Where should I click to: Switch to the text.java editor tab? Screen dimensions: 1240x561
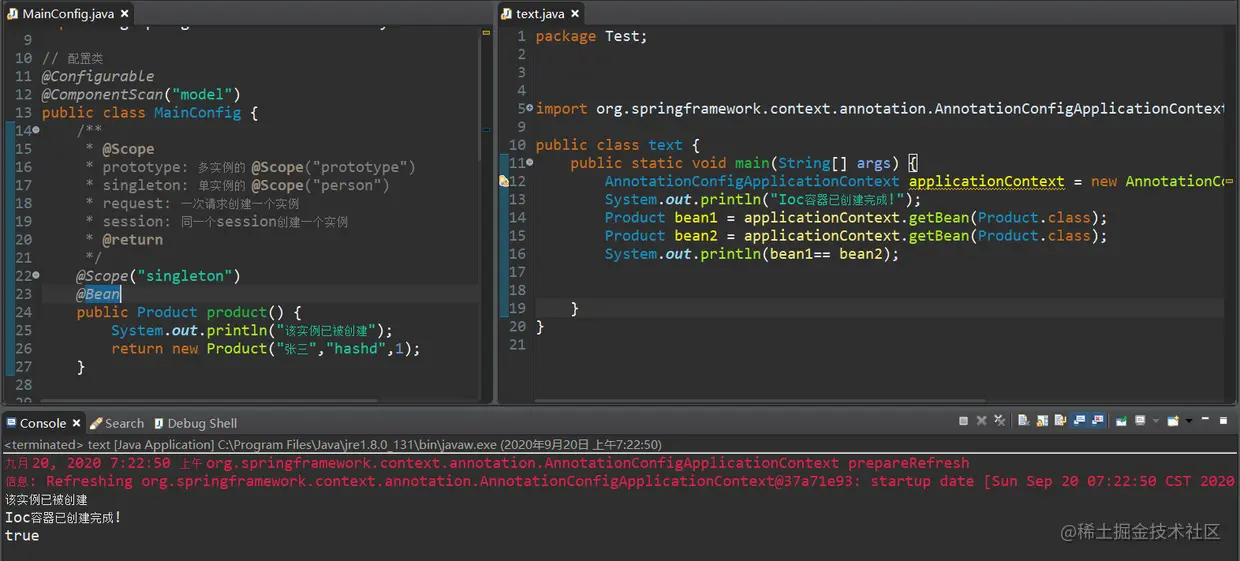click(x=540, y=14)
